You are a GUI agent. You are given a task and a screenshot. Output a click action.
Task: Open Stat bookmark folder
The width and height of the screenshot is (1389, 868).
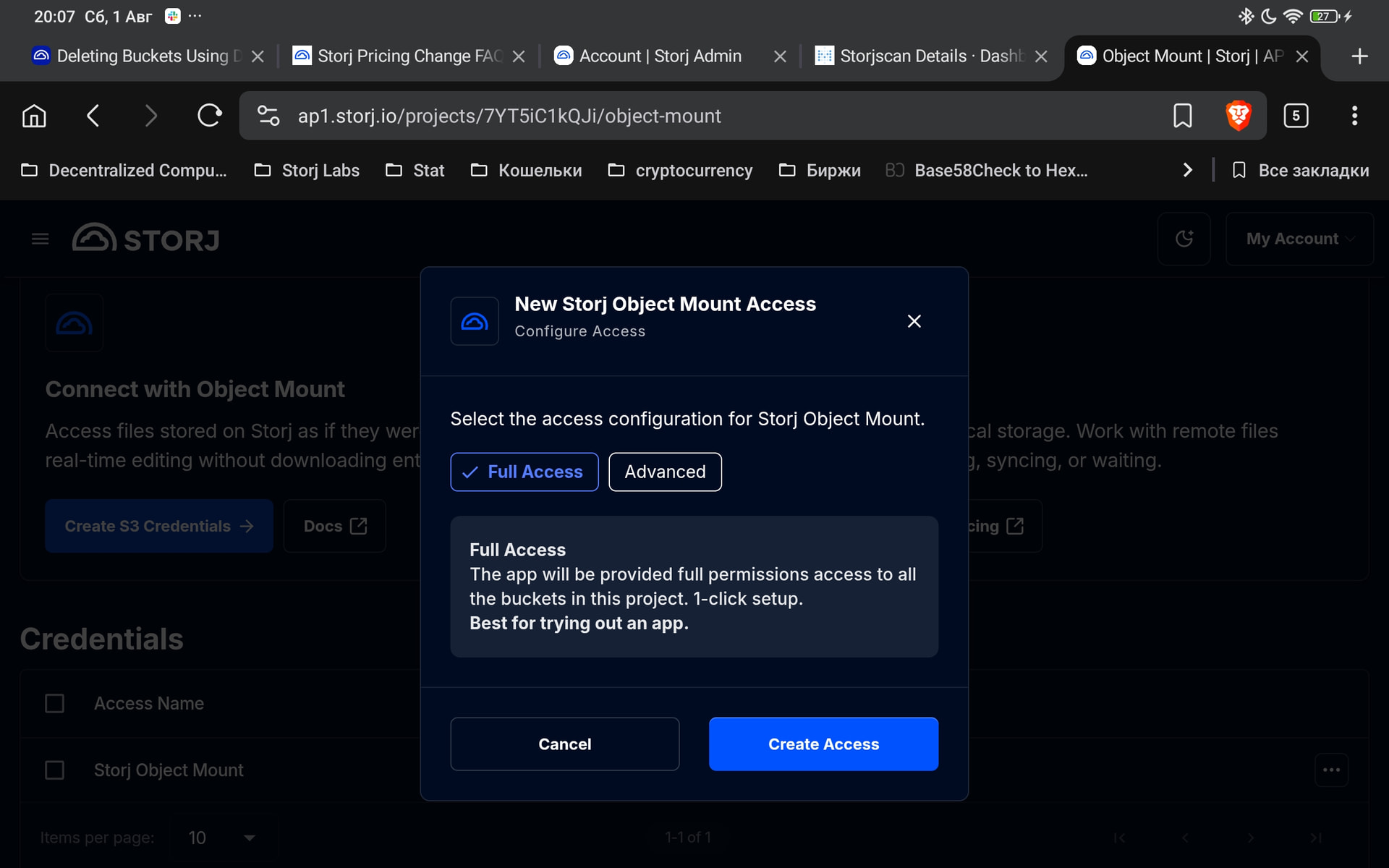coord(415,170)
